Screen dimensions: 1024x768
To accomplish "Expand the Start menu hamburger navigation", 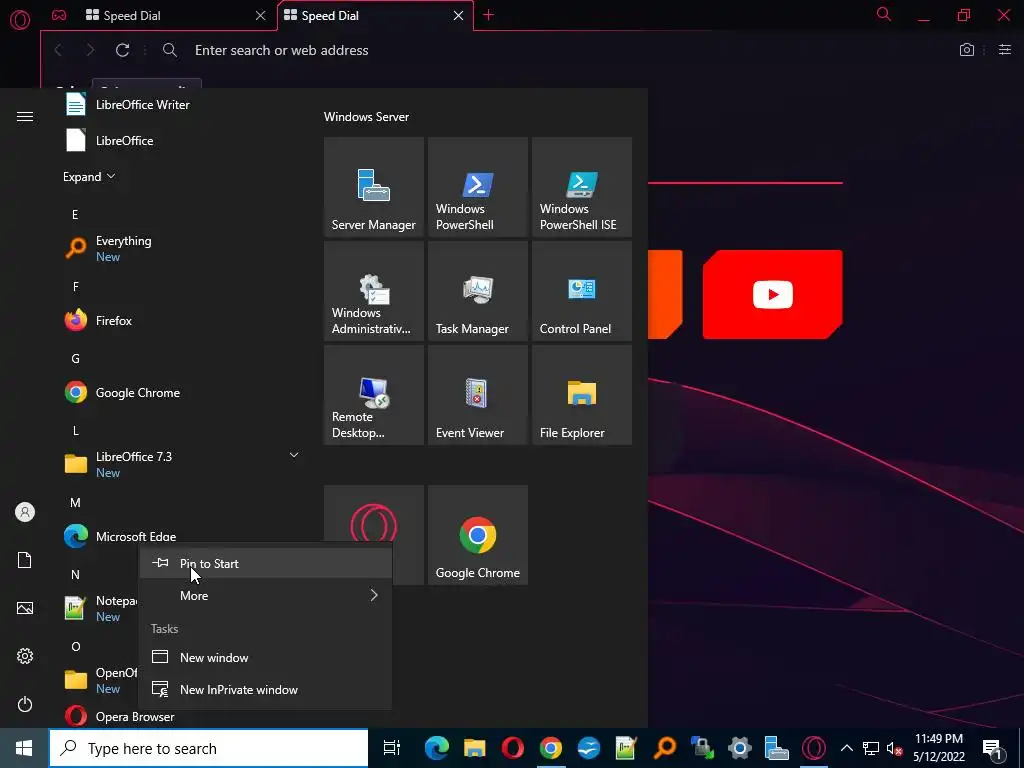I will tap(25, 117).
